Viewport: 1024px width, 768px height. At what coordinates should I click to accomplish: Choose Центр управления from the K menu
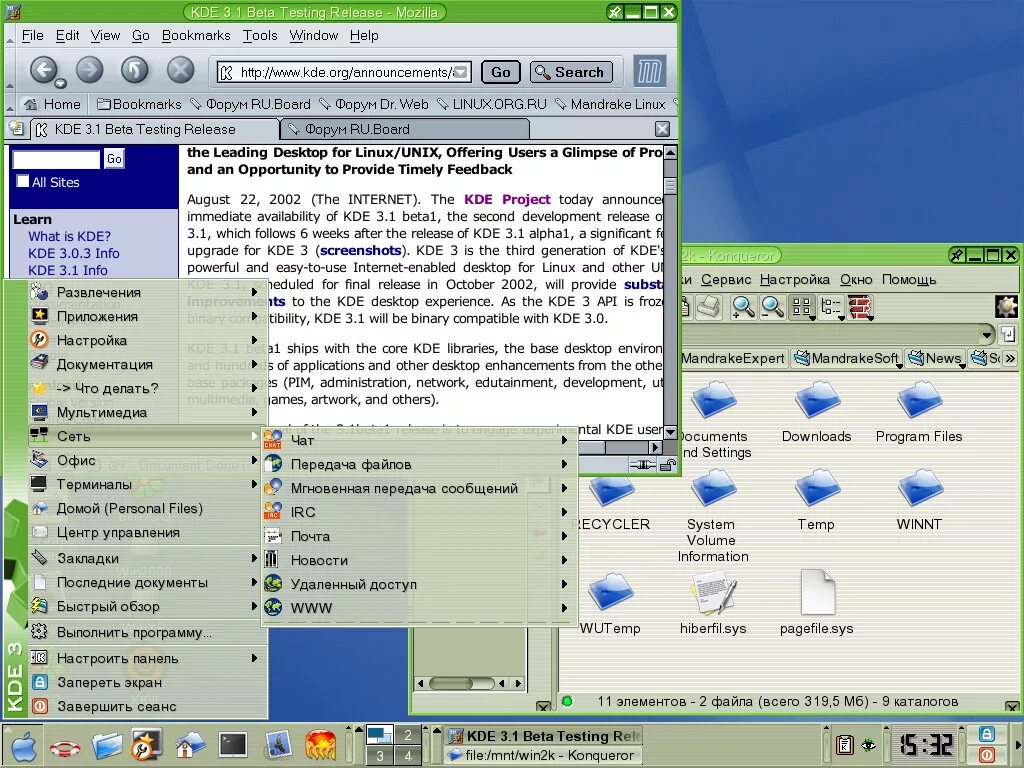[x=147, y=532]
